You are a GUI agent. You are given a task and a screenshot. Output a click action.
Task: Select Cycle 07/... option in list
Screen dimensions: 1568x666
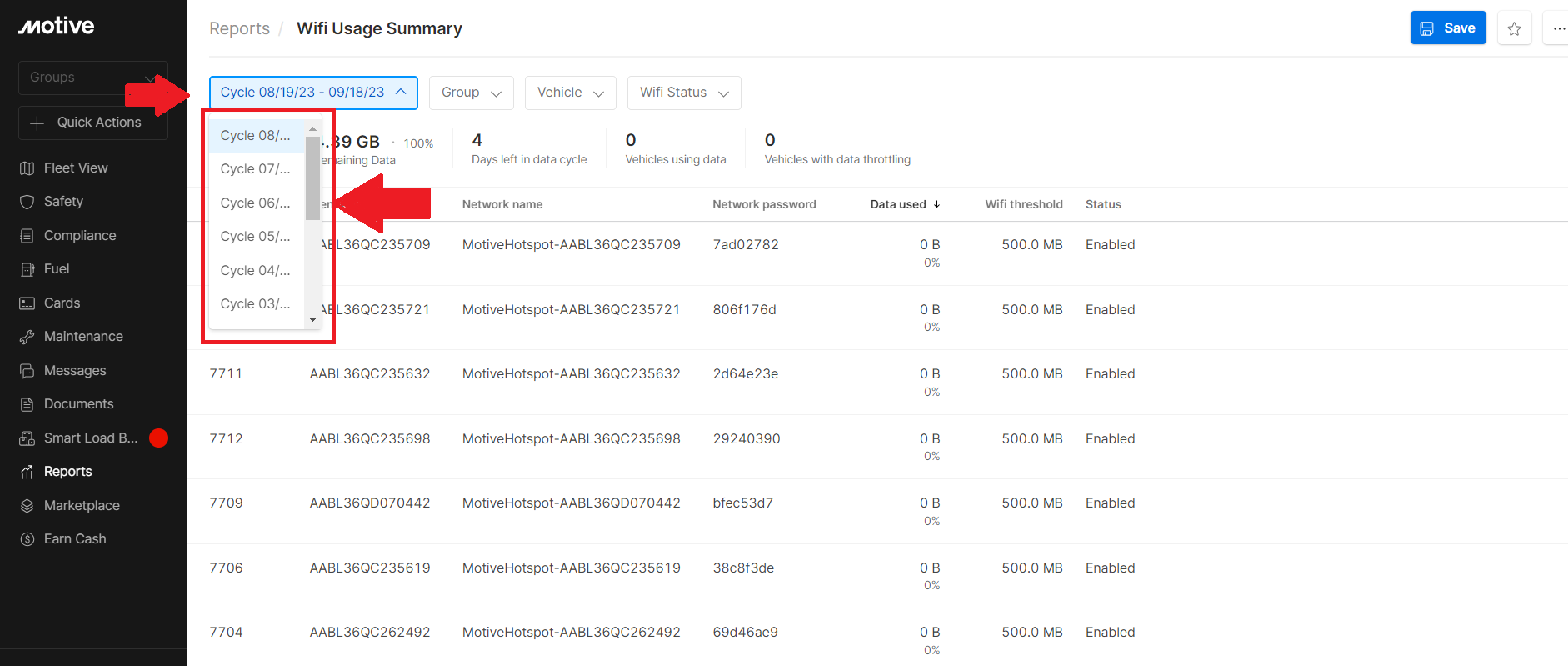[x=257, y=169]
